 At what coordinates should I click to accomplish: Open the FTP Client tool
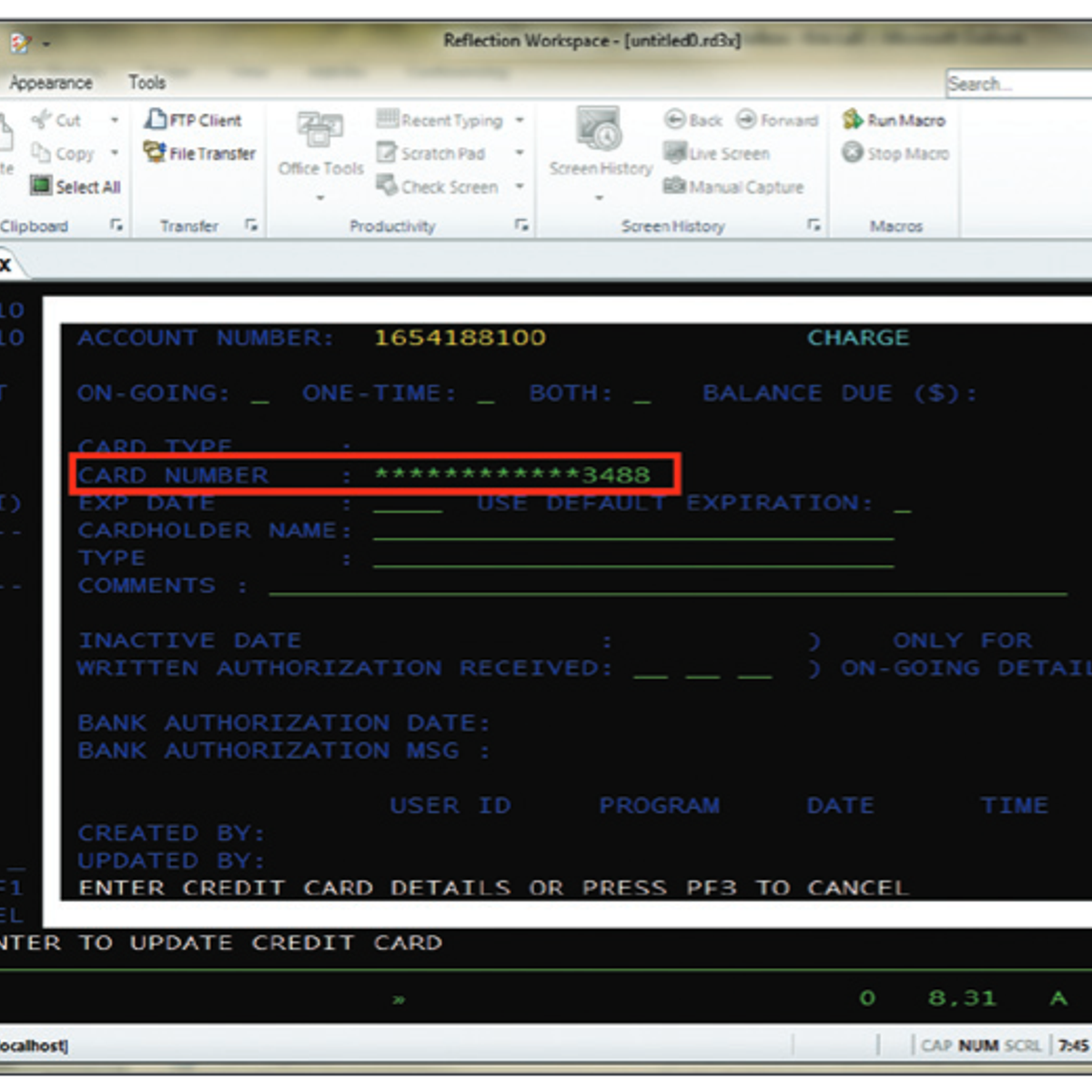(x=193, y=120)
